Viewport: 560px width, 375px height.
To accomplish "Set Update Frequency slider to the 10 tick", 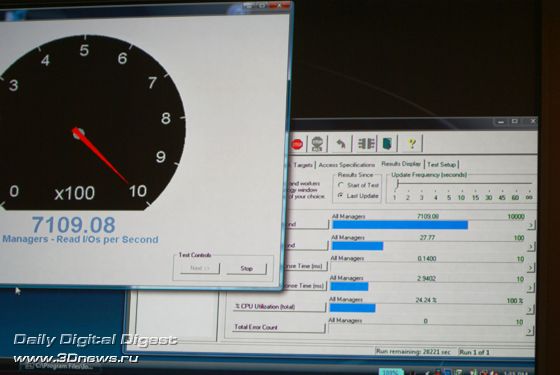I will click(x=461, y=197).
